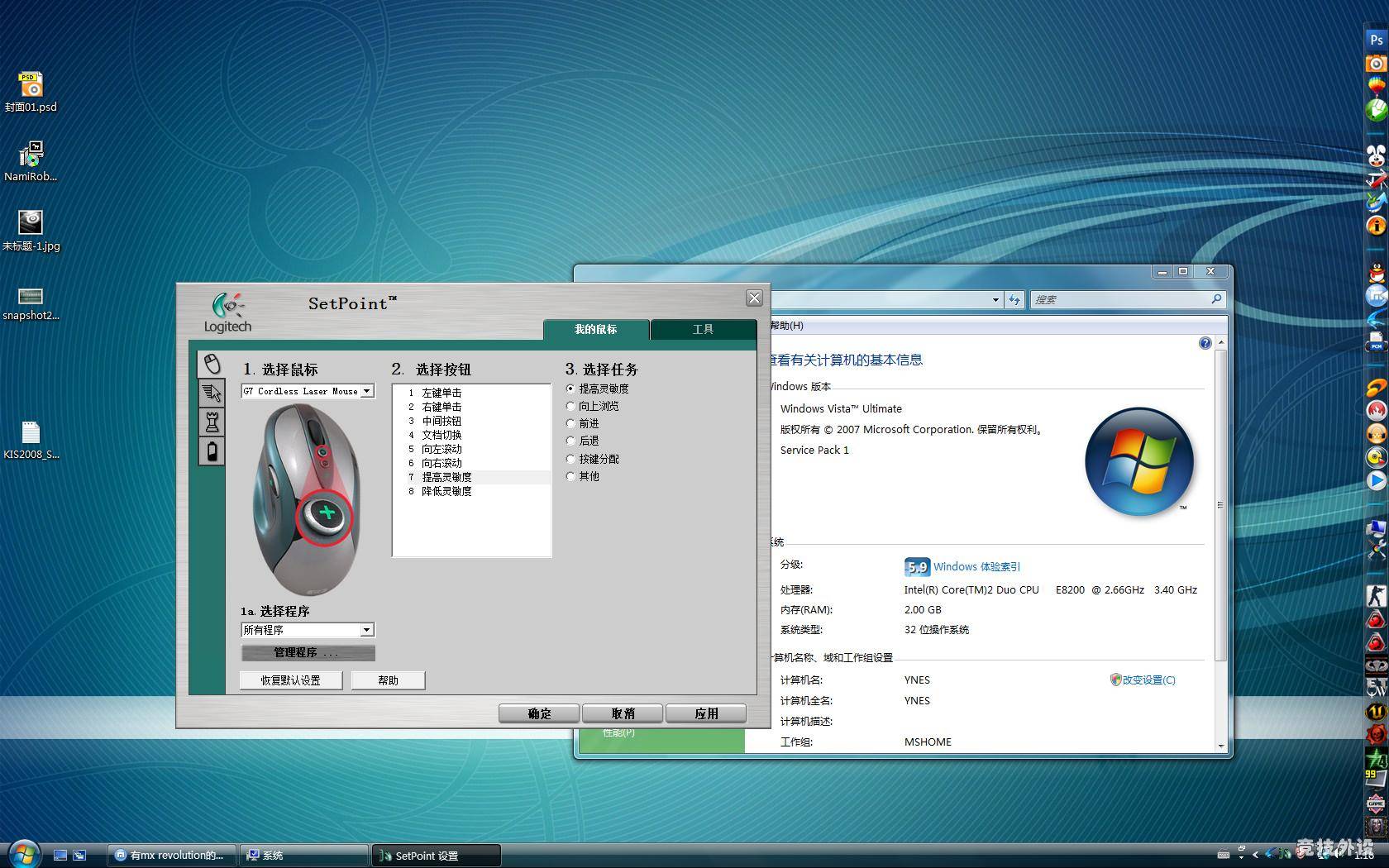Select the 前进 task radio button

point(570,423)
